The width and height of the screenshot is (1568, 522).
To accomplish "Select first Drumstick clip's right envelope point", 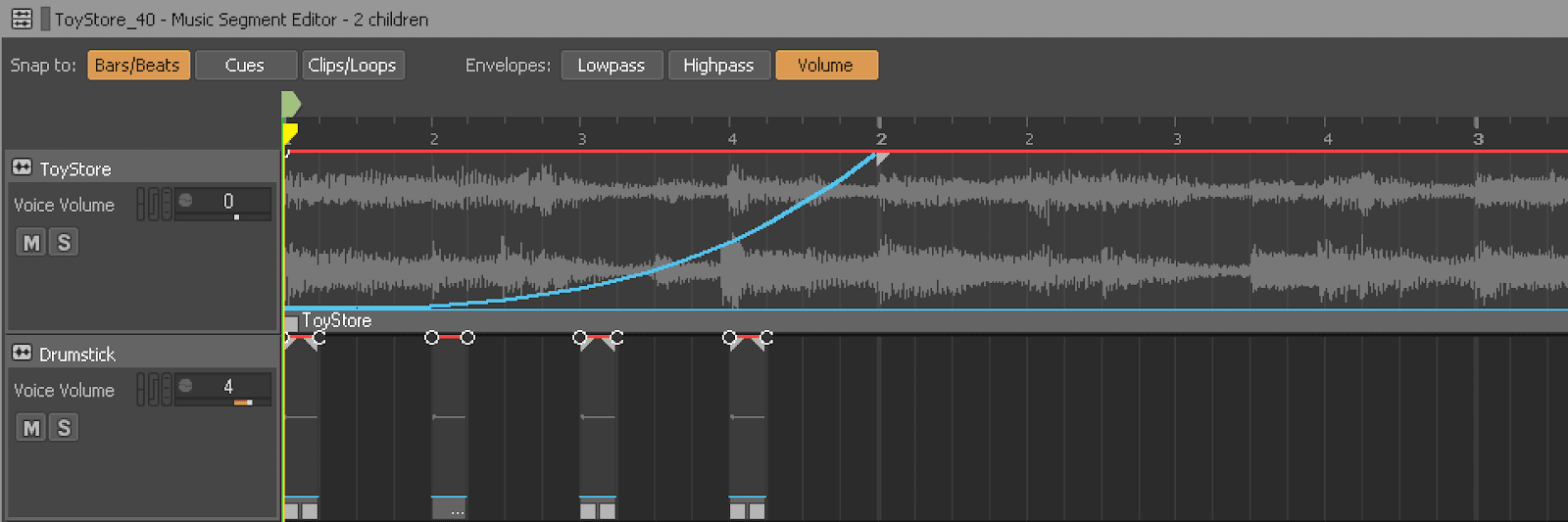I will pos(319,338).
